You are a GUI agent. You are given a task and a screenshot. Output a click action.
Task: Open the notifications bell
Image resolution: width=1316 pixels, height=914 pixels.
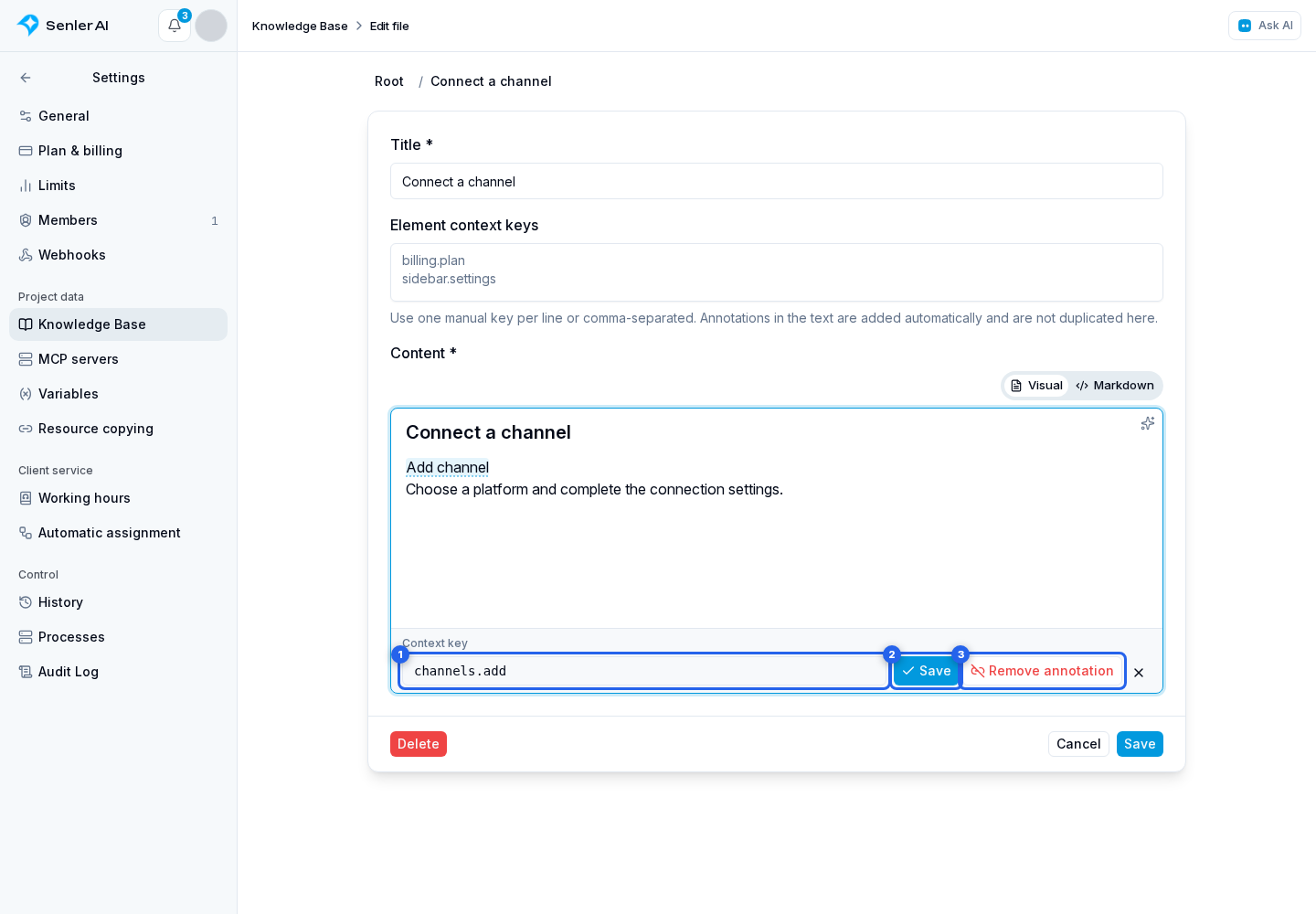pos(175,26)
